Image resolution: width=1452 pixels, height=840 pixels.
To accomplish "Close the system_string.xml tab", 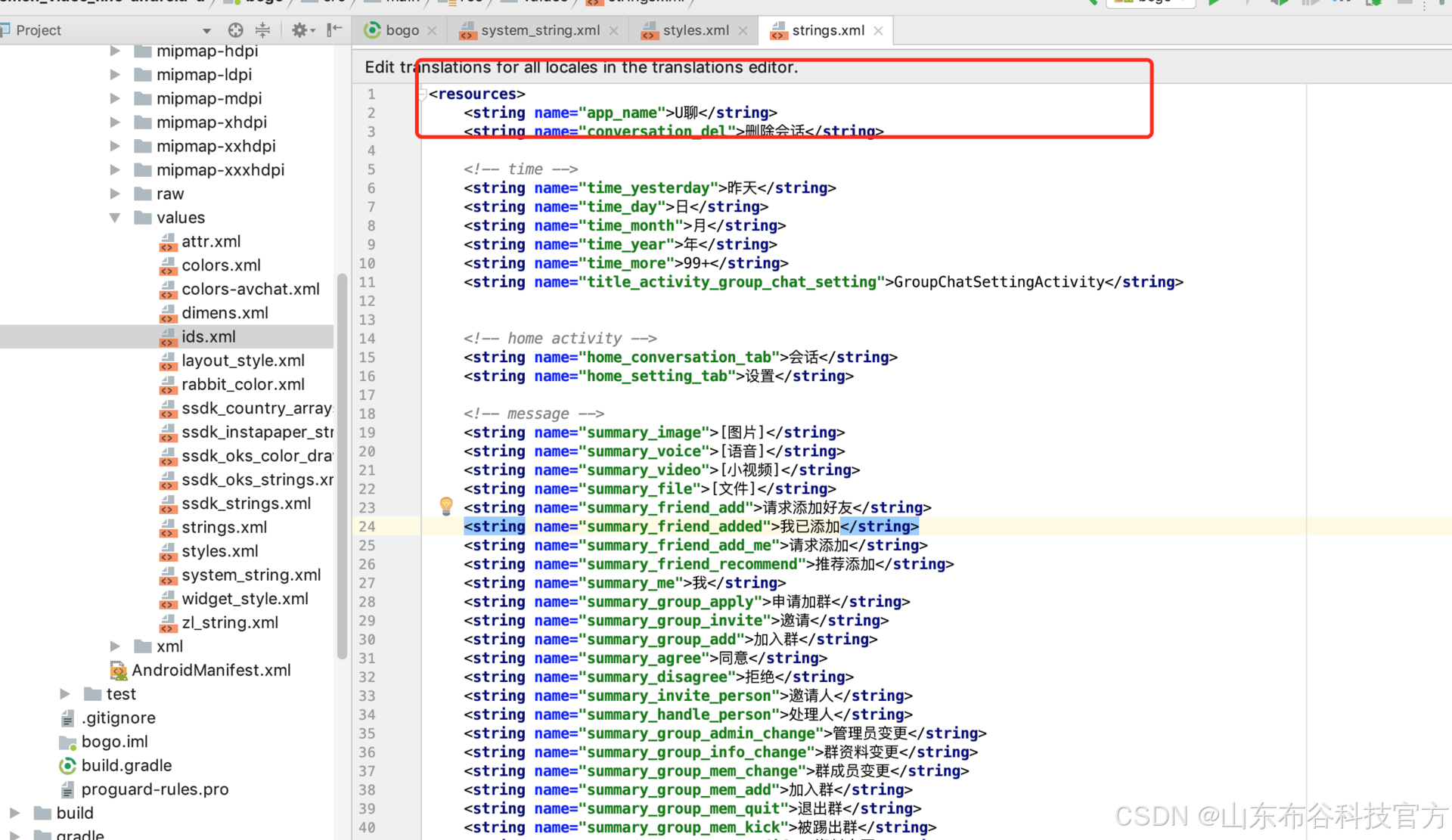I will click(x=613, y=31).
